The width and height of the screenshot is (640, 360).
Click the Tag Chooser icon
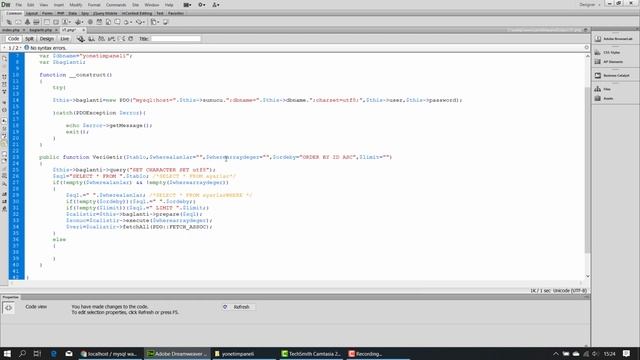coord(165,22)
